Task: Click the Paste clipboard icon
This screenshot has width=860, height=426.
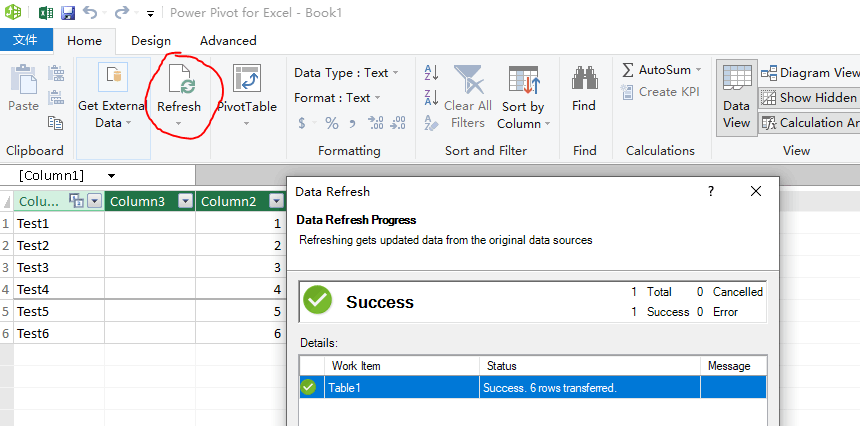Action: point(24,78)
